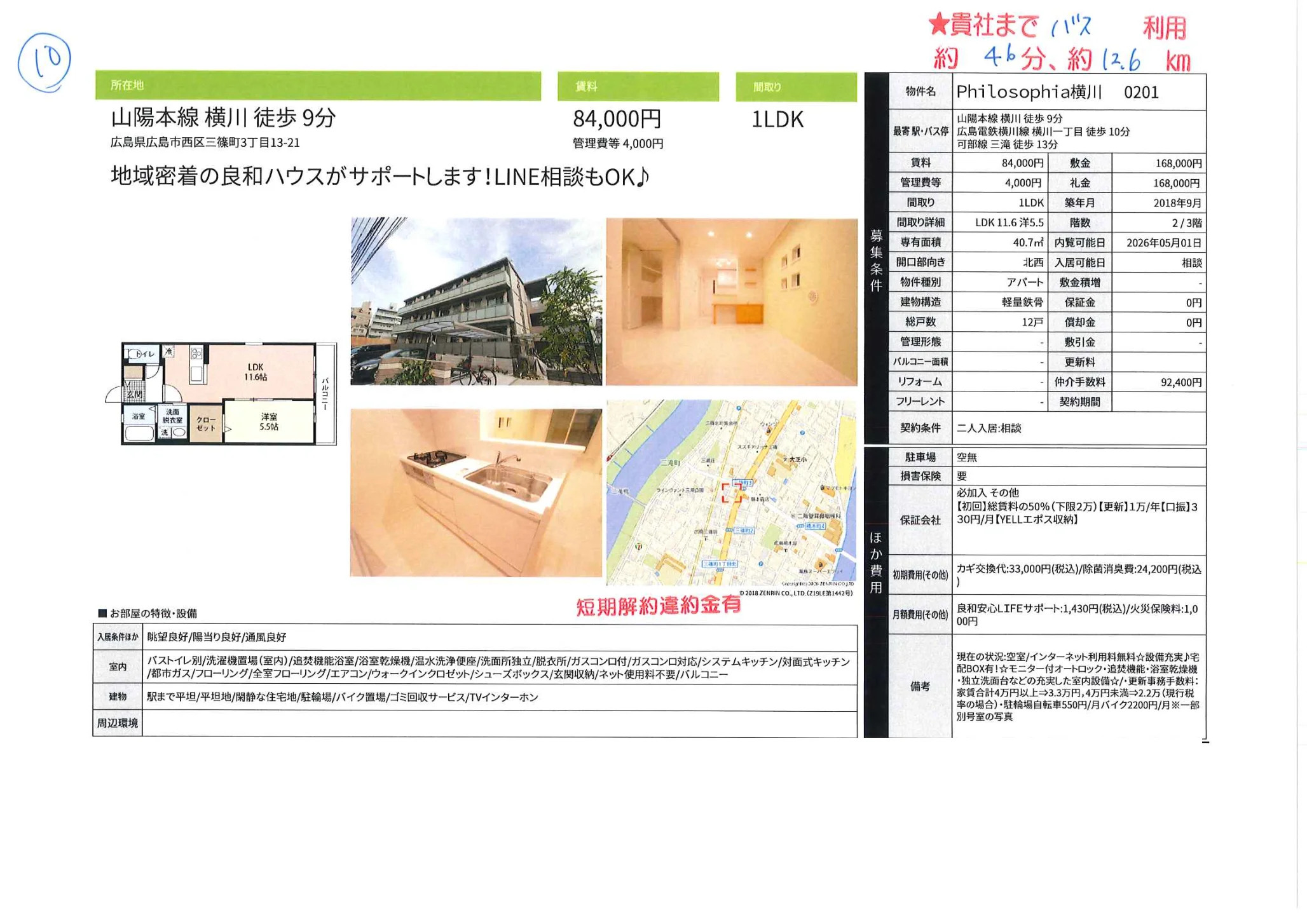The height and width of the screenshot is (924, 1307).
Task: Open the living room interior photo
Action: click(731, 301)
